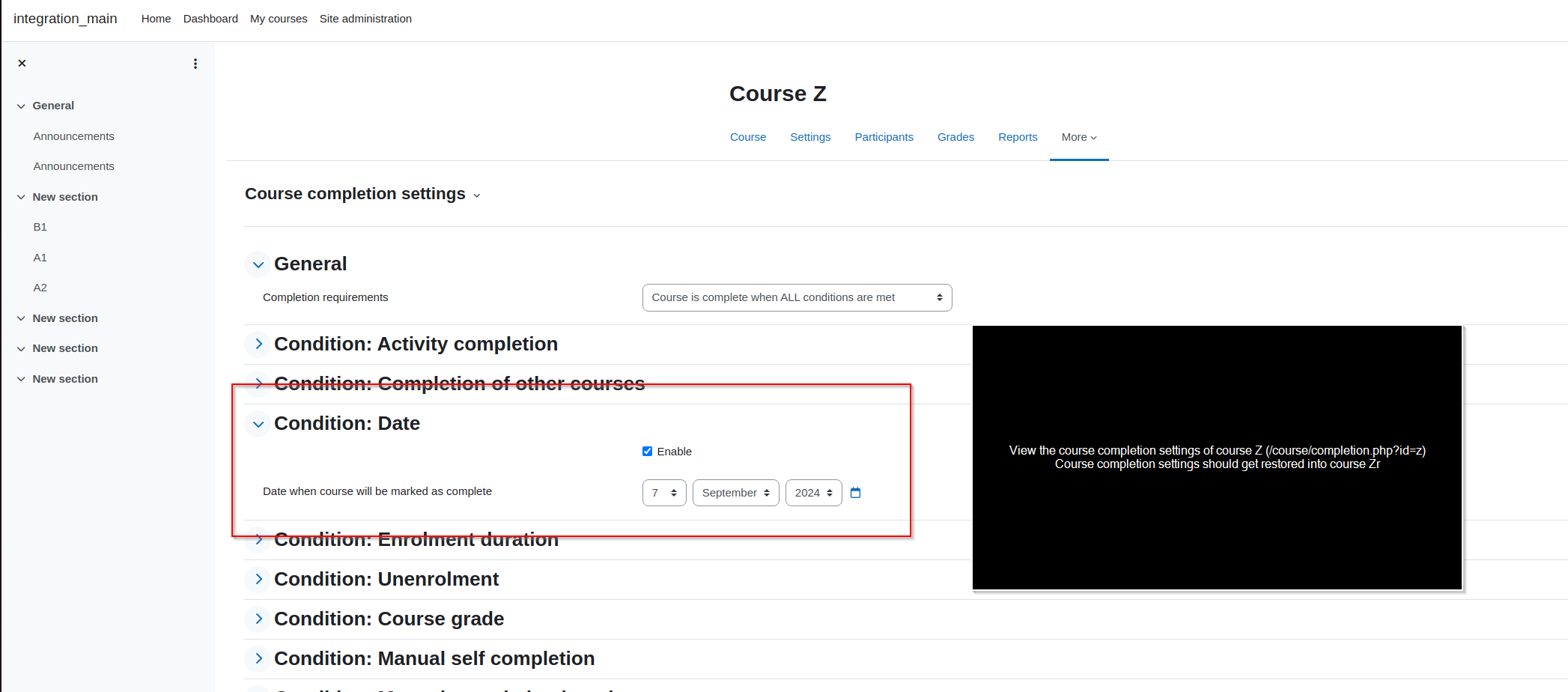This screenshot has width=1568, height=692.
Task: Open the Completion requirements dropdown
Action: tap(797, 297)
